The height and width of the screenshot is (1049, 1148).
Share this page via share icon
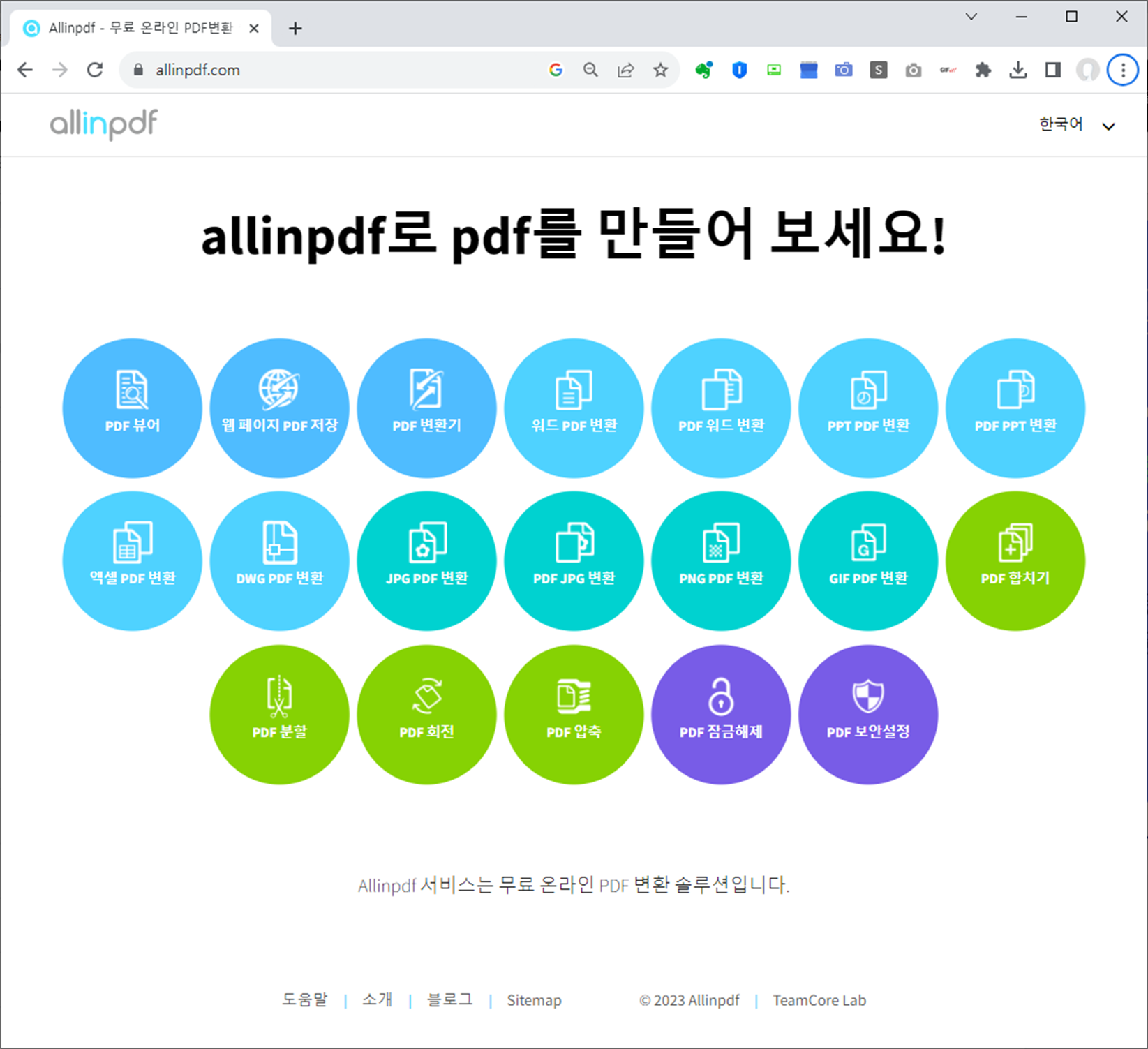626,70
